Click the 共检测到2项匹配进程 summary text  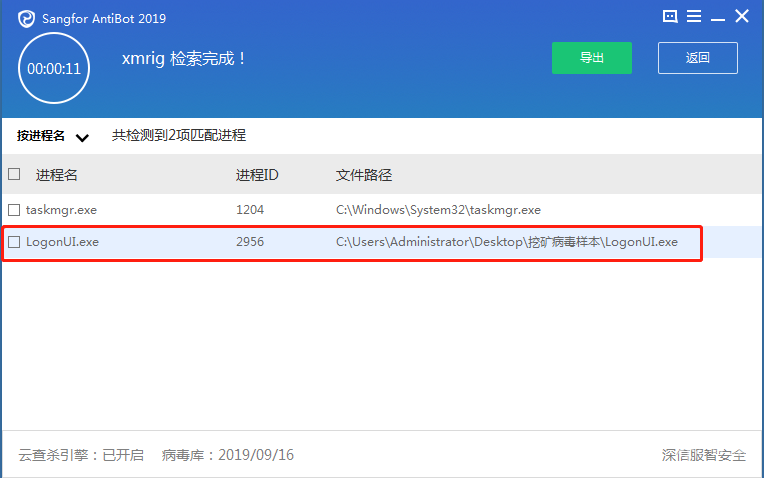(179, 135)
